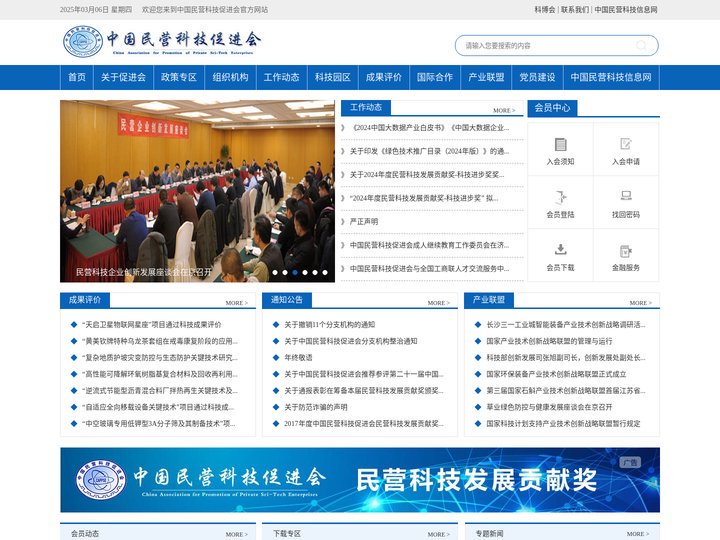
Task: Open 关于中国民营科技促进会分支机构整治通知
Action: [350, 341]
